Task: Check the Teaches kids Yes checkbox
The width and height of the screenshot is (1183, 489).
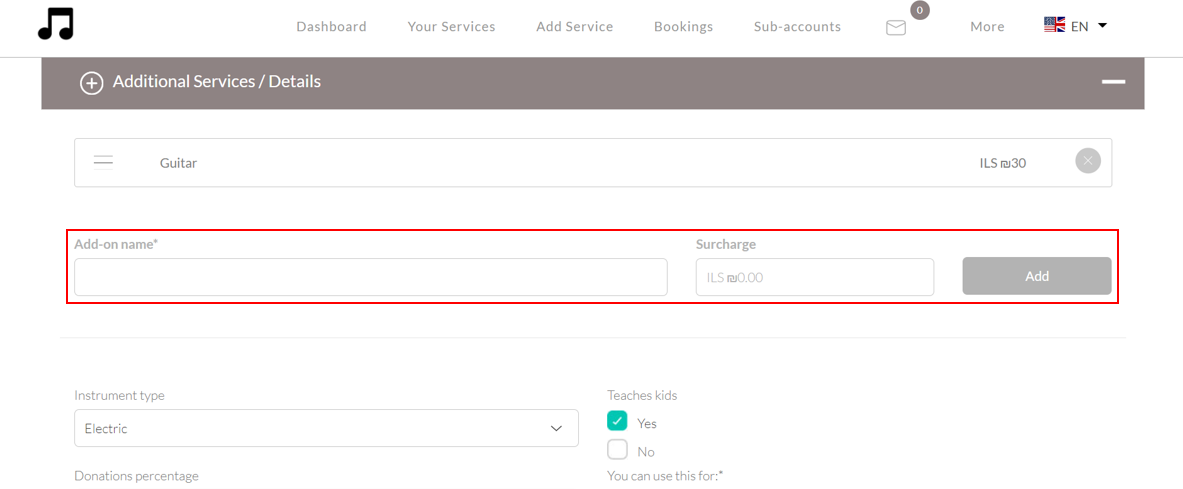Action: [x=618, y=421]
